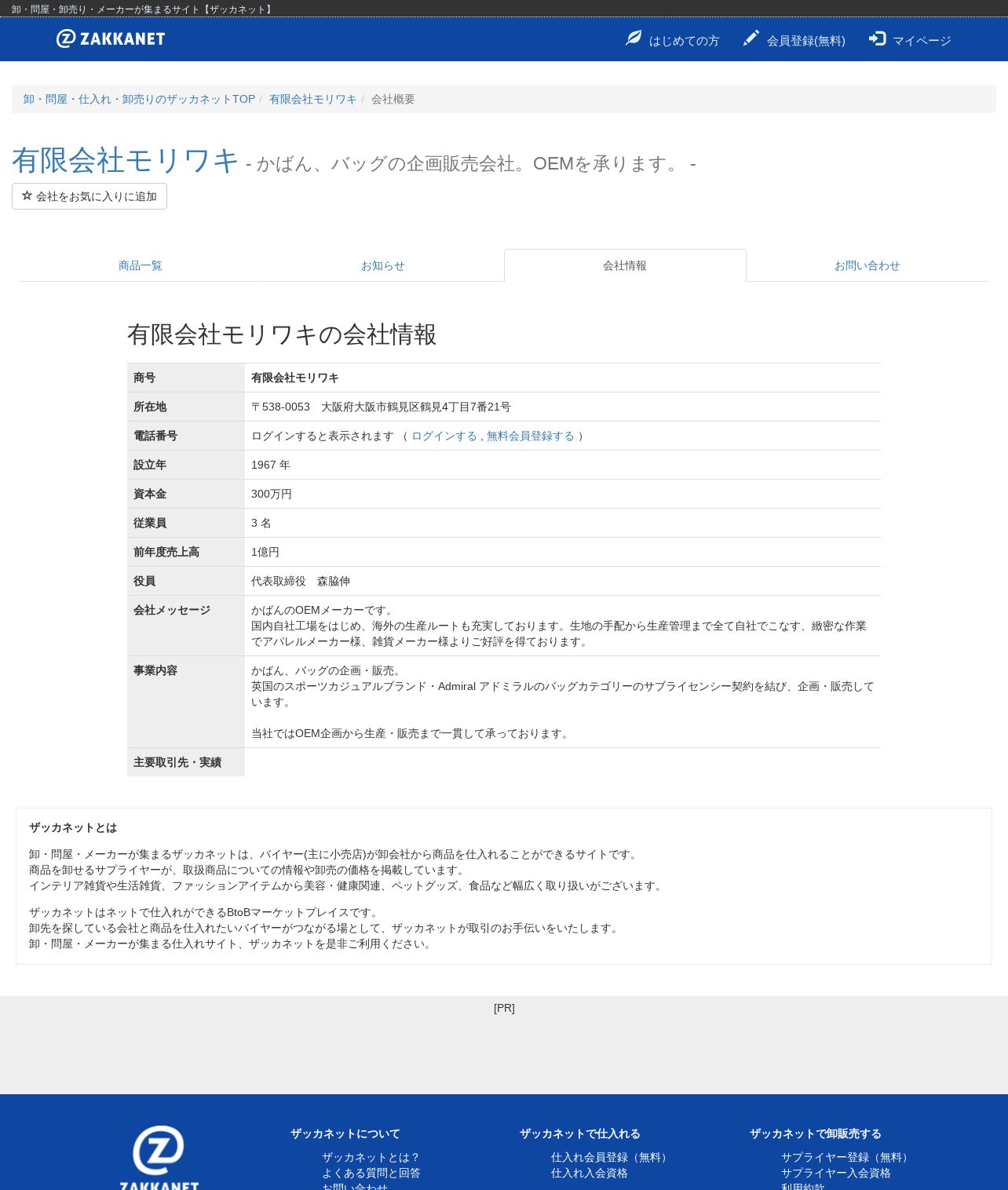This screenshot has width=1008, height=1190.
Task: Click the ザッカネットとは heading
Action: pyautogui.click(x=73, y=827)
